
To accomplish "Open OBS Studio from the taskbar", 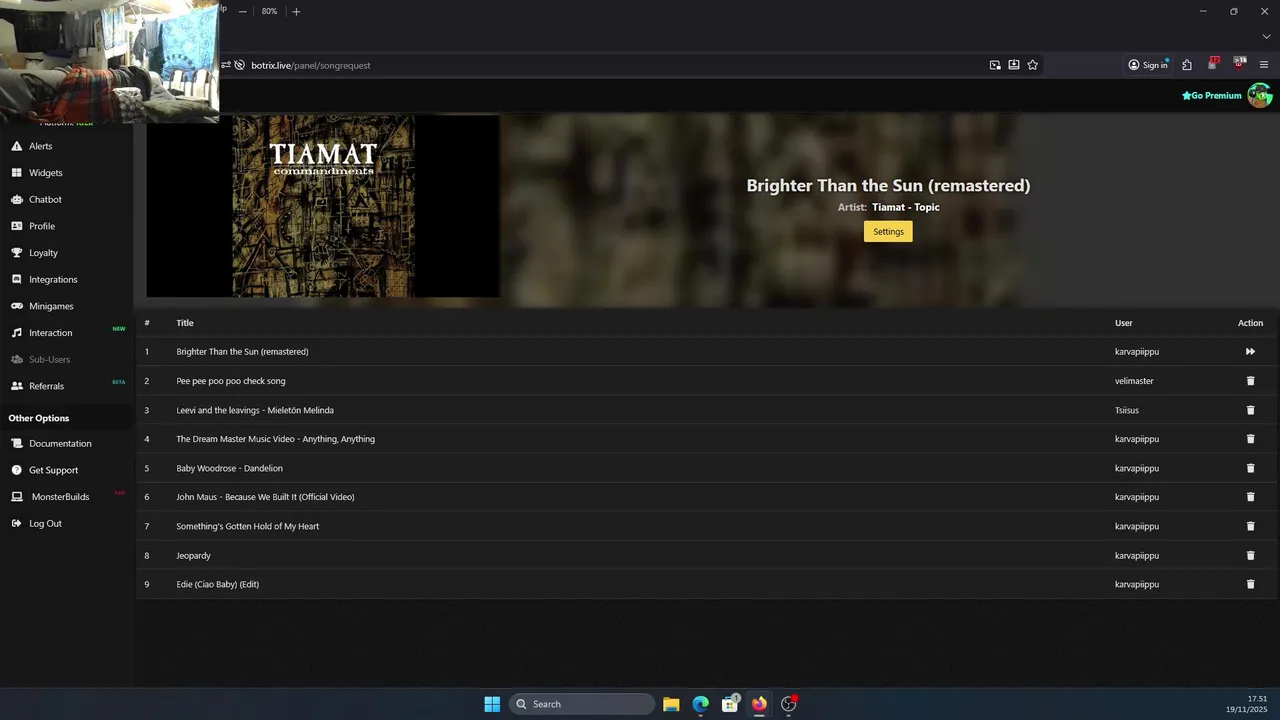I will tap(789, 704).
